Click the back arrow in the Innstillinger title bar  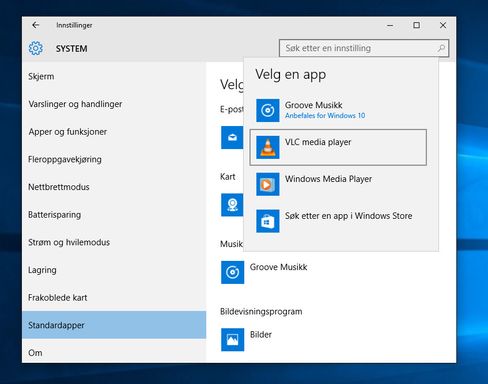pos(36,25)
